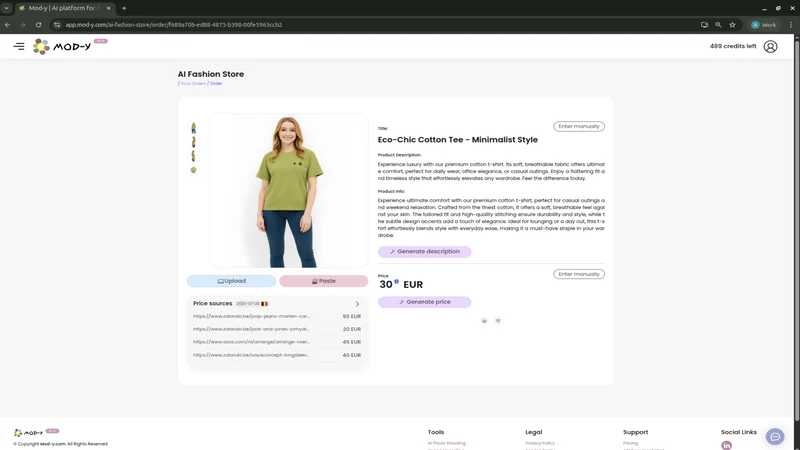
Task: Click the Upload button
Action: click(232, 281)
